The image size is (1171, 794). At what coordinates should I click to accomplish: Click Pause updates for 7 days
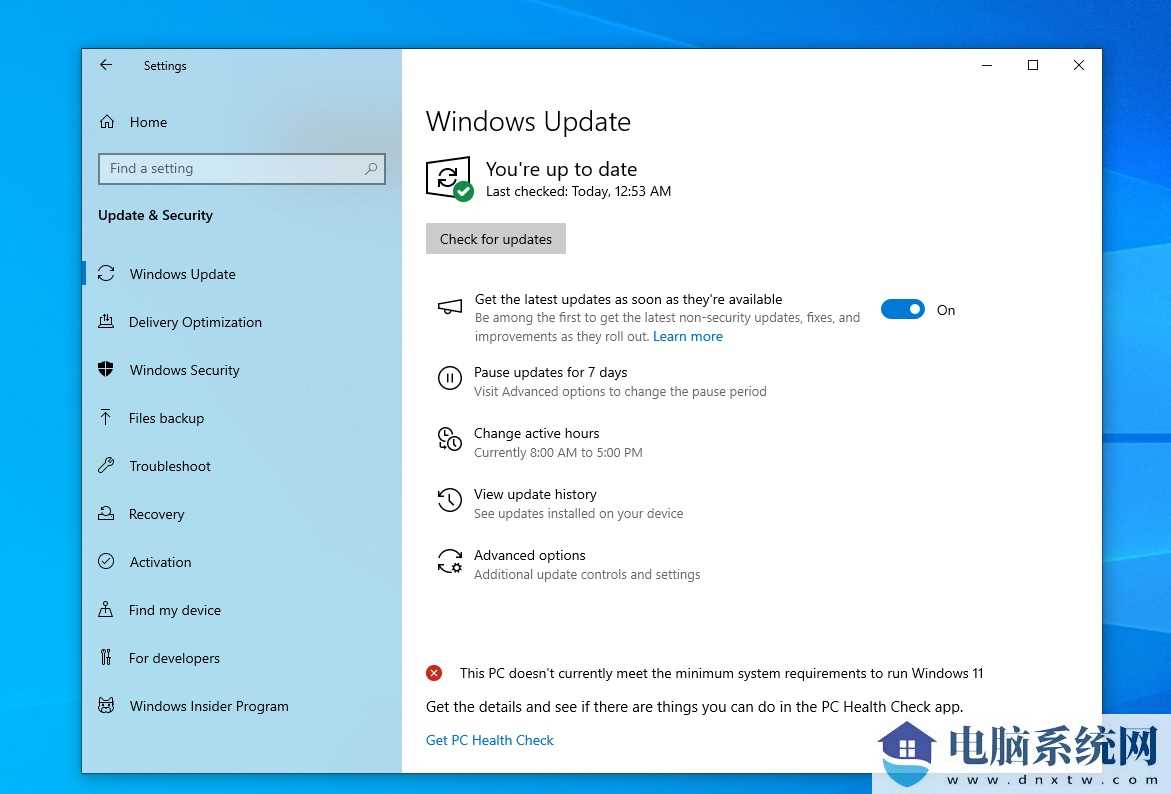click(x=550, y=372)
